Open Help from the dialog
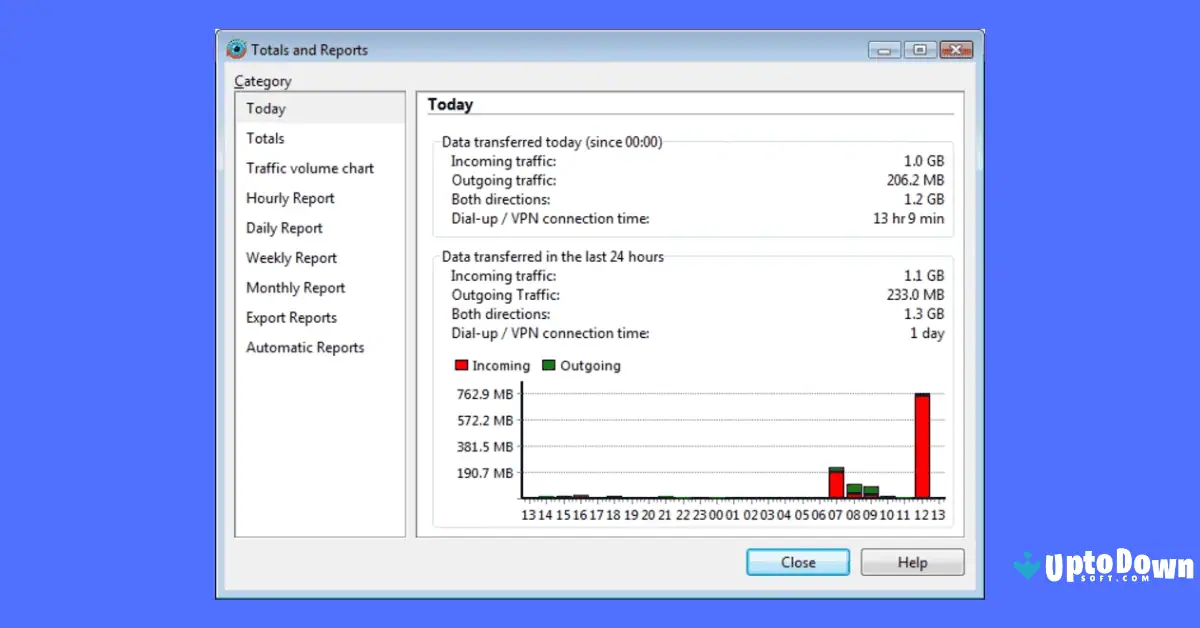 [911, 561]
